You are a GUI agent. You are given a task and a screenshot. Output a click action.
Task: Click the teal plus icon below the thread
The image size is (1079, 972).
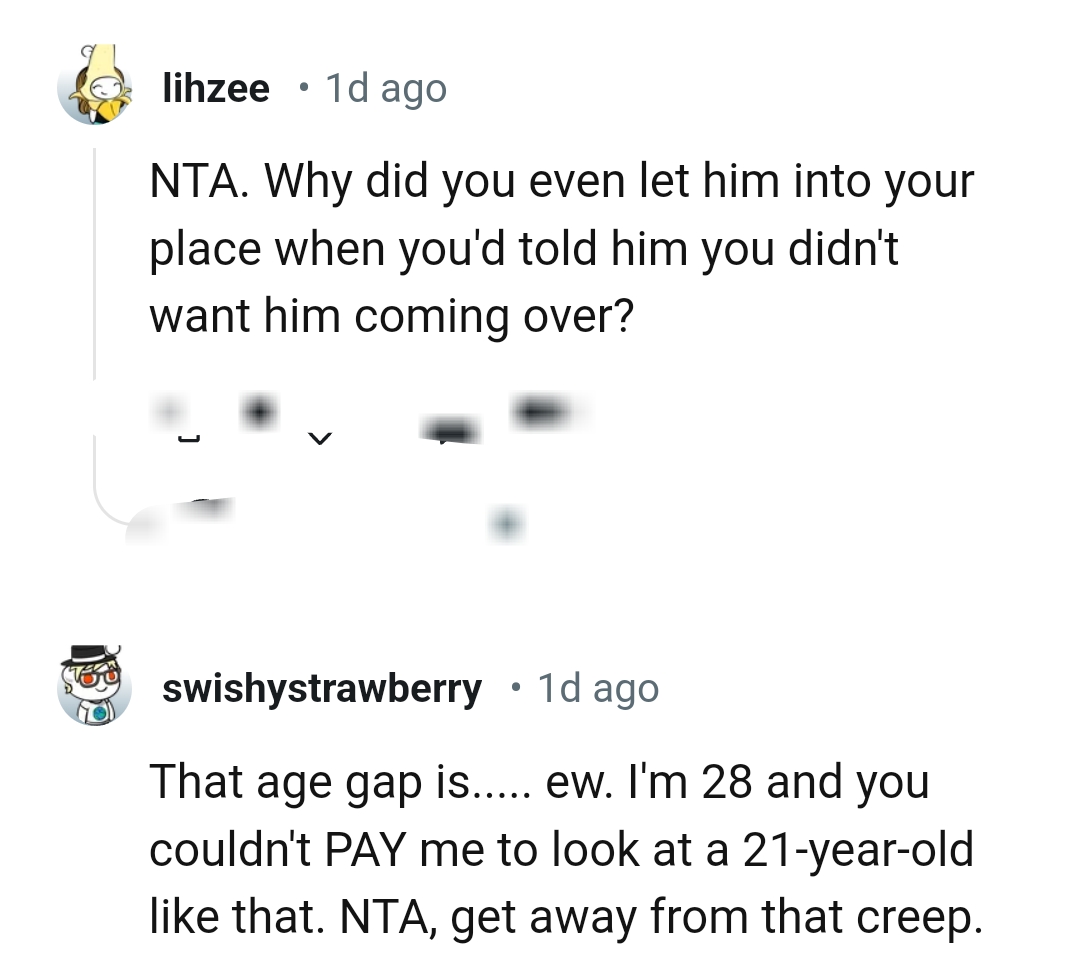click(508, 522)
